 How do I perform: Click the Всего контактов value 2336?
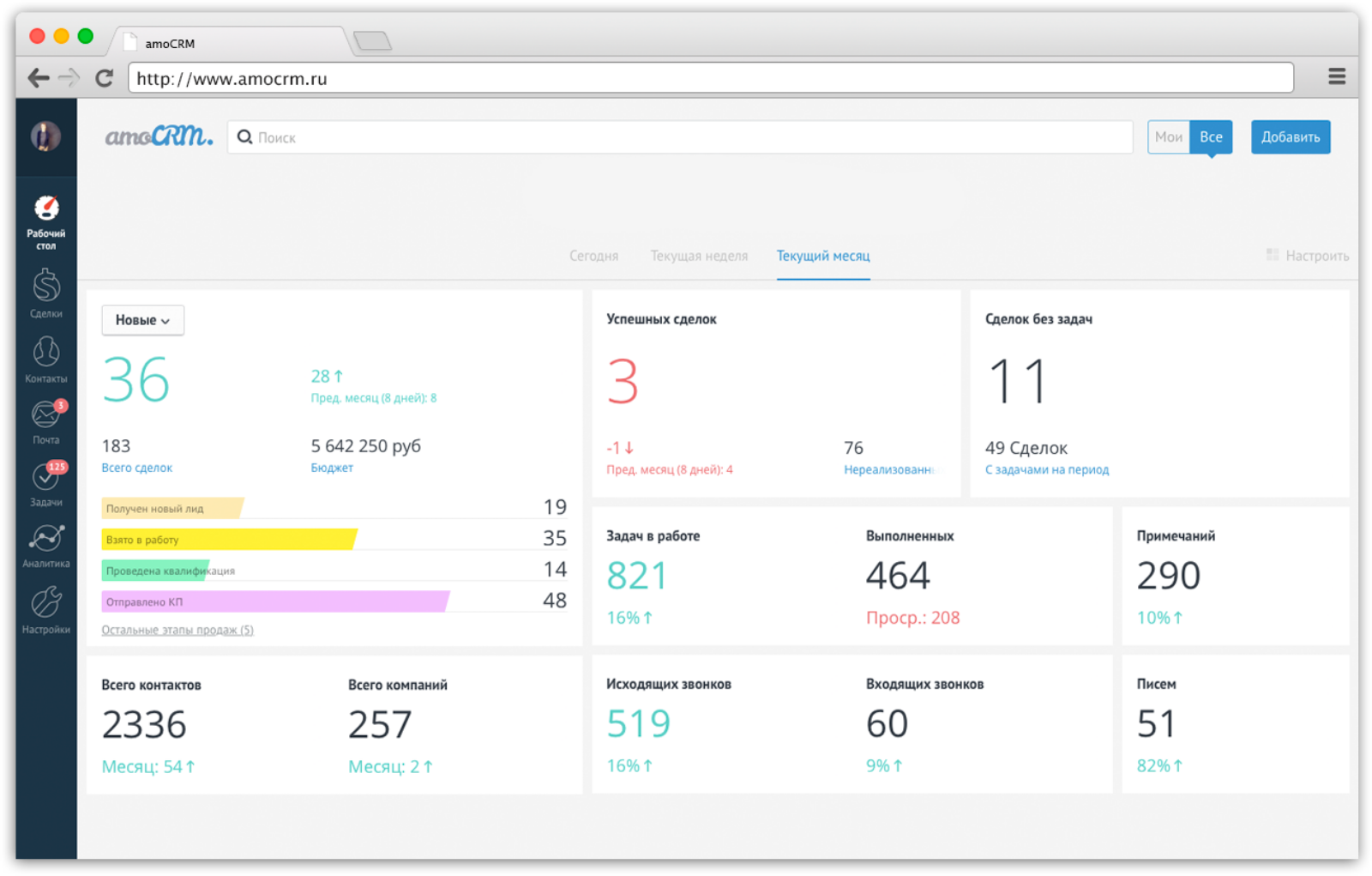pyautogui.click(x=144, y=725)
